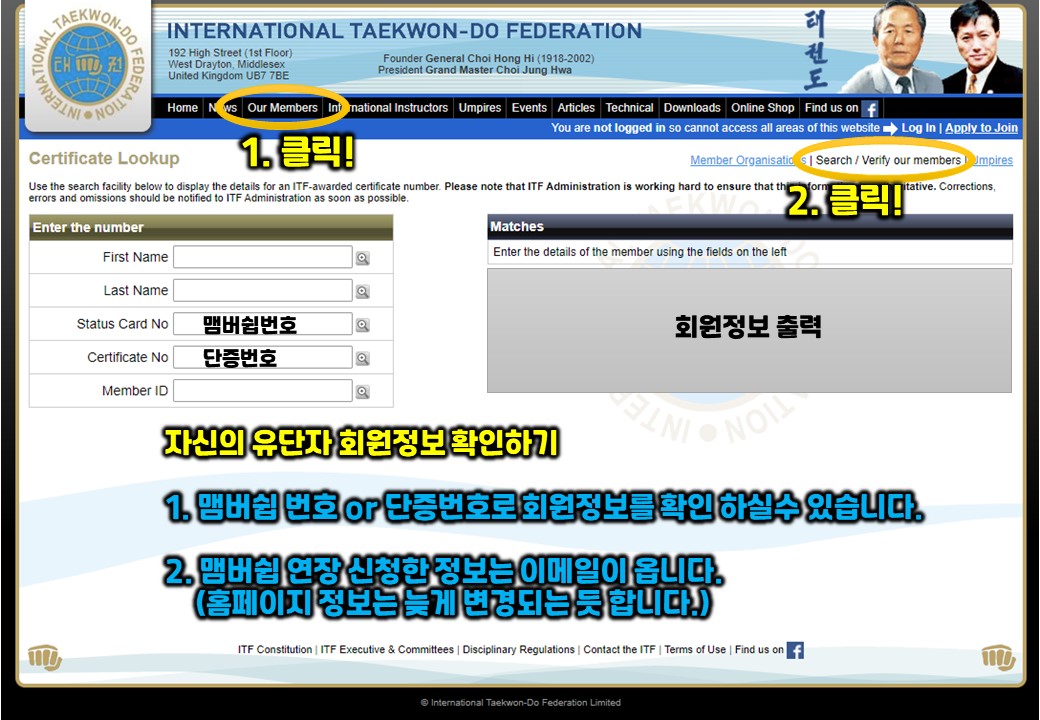Click search icon next to Certificate No
This screenshot has height=720, width=1040.
click(362, 358)
